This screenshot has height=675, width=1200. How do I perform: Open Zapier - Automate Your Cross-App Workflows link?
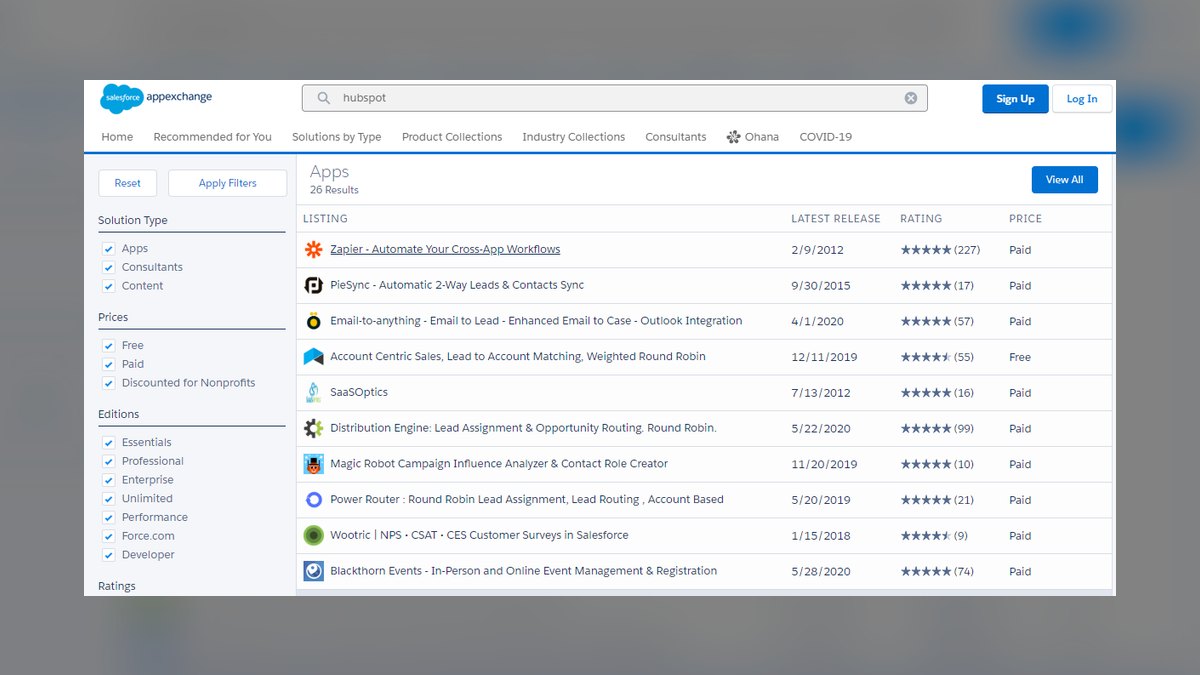(x=445, y=250)
